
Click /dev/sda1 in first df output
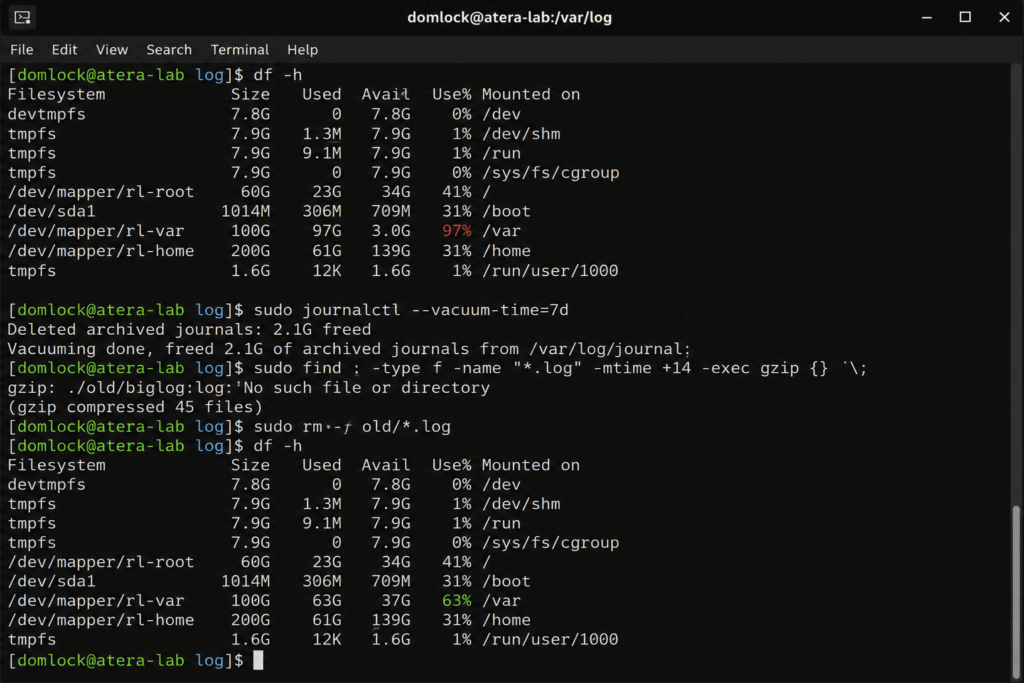(52, 212)
